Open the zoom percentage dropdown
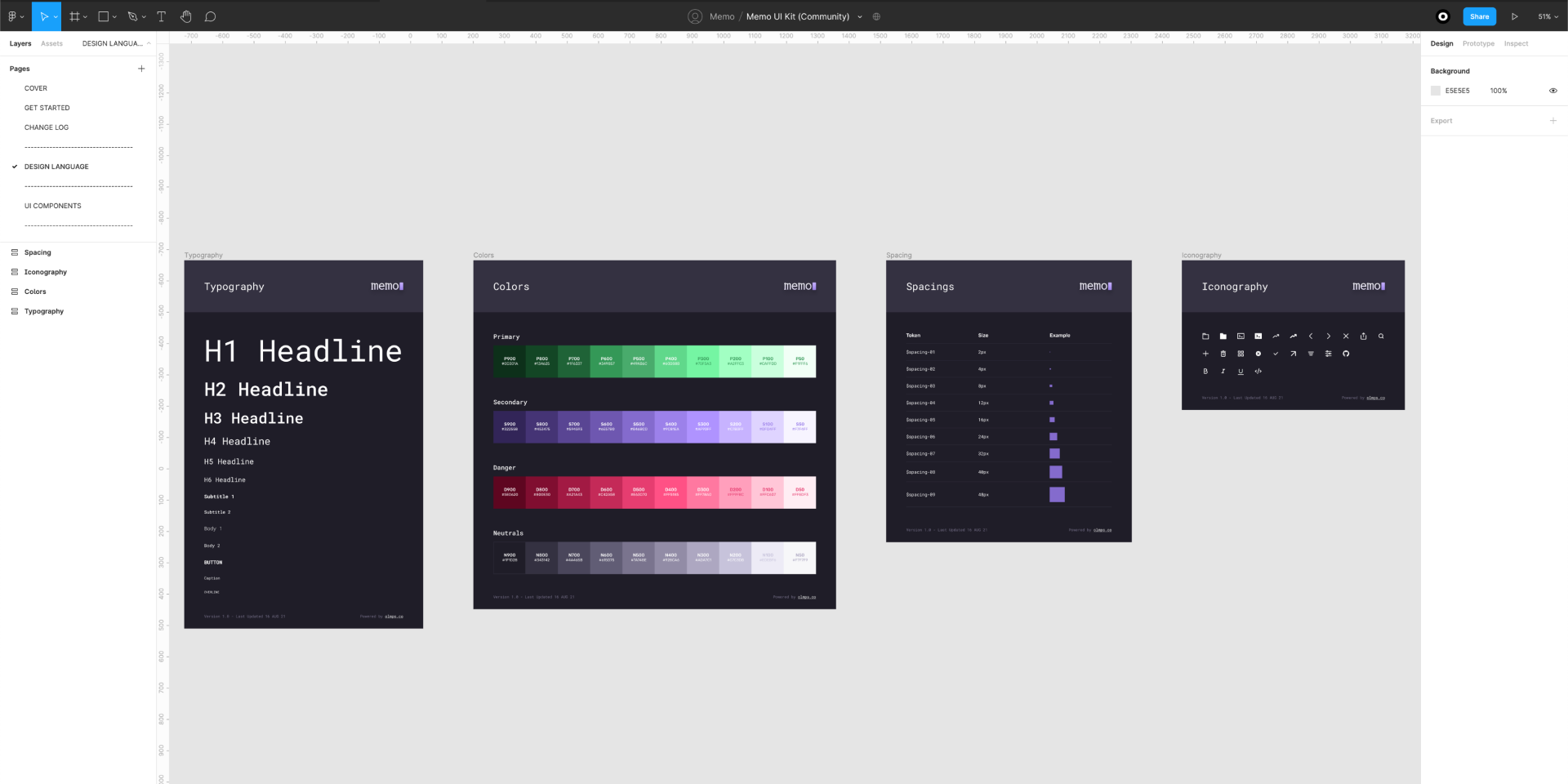This screenshot has width=1568, height=784. pyautogui.click(x=1548, y=16)
